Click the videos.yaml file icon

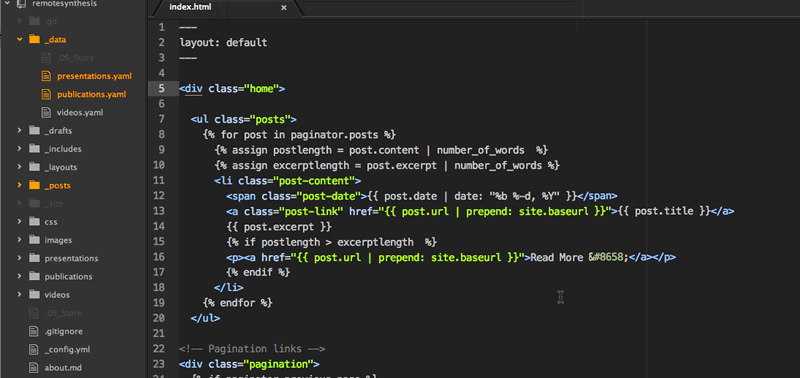click(x=46, y=112)
